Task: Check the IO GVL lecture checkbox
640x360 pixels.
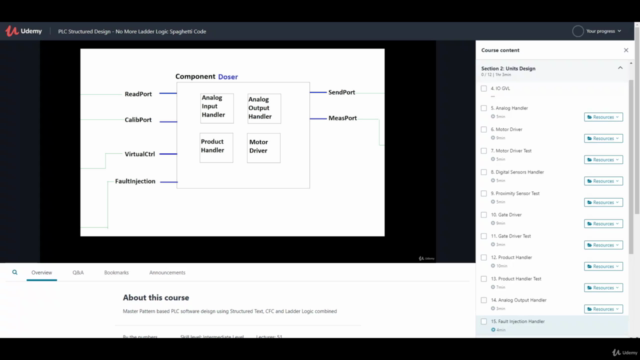Action: (484, 88)
